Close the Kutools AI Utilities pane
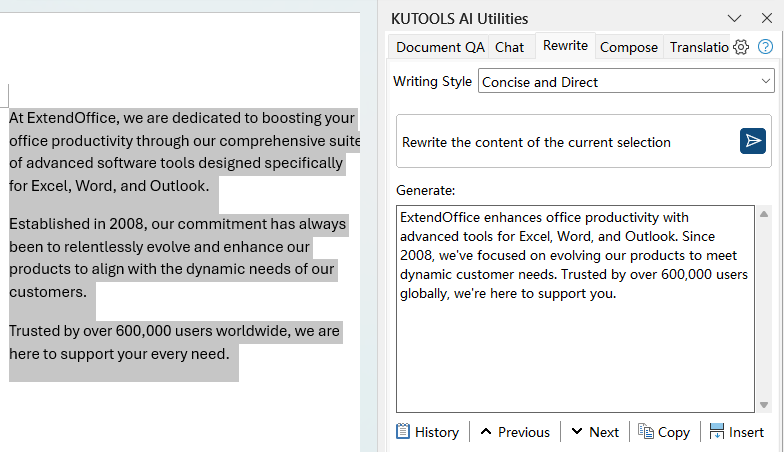 [x=766, y=18]
